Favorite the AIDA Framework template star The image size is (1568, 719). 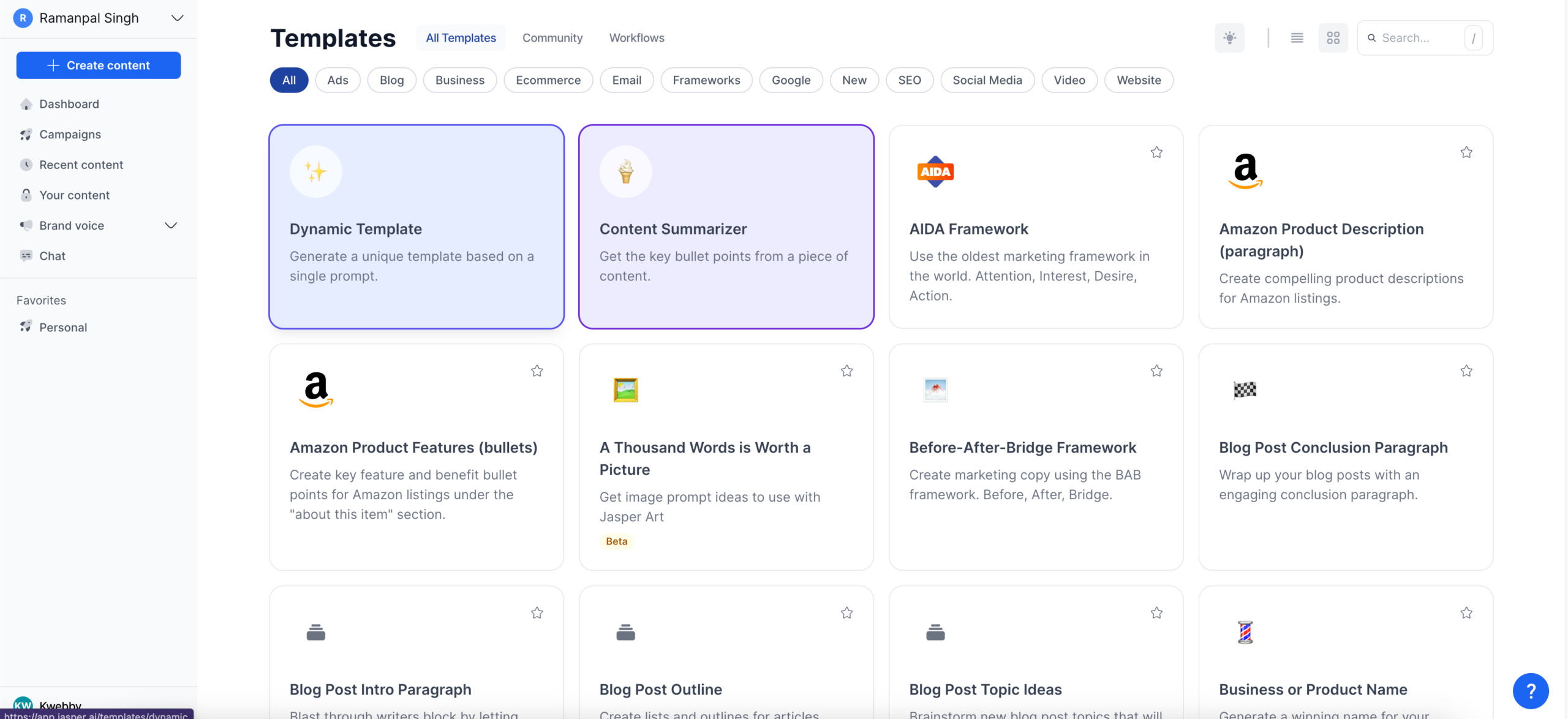[x=1156, y=152]
